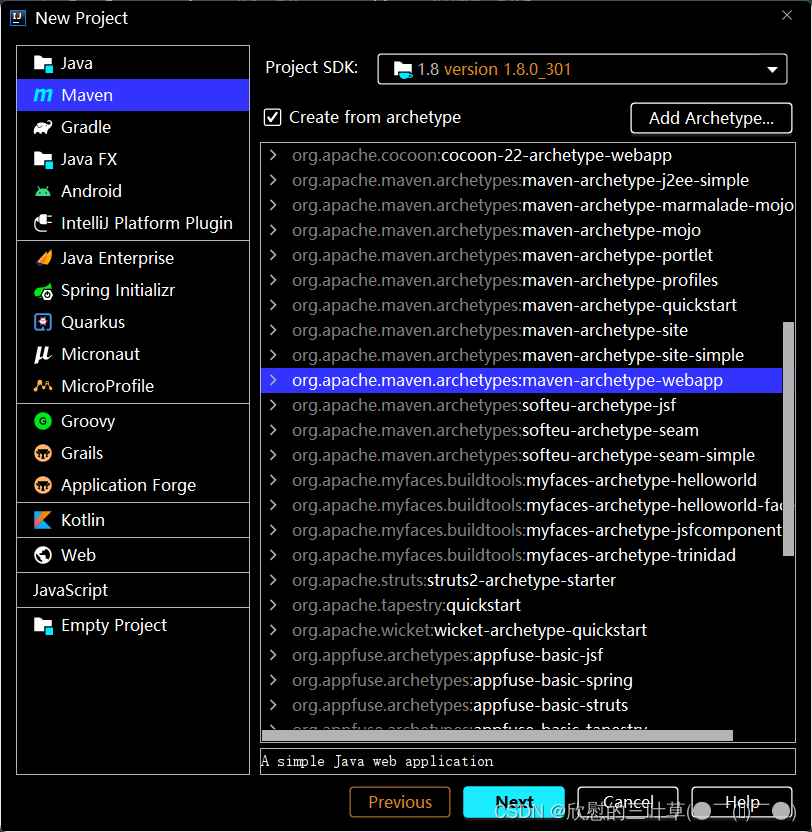The width and height of the screenshot is (812, 832).
Task: Click the archetype list horizontal scrollbar
Action: click(x=497, y=735)
